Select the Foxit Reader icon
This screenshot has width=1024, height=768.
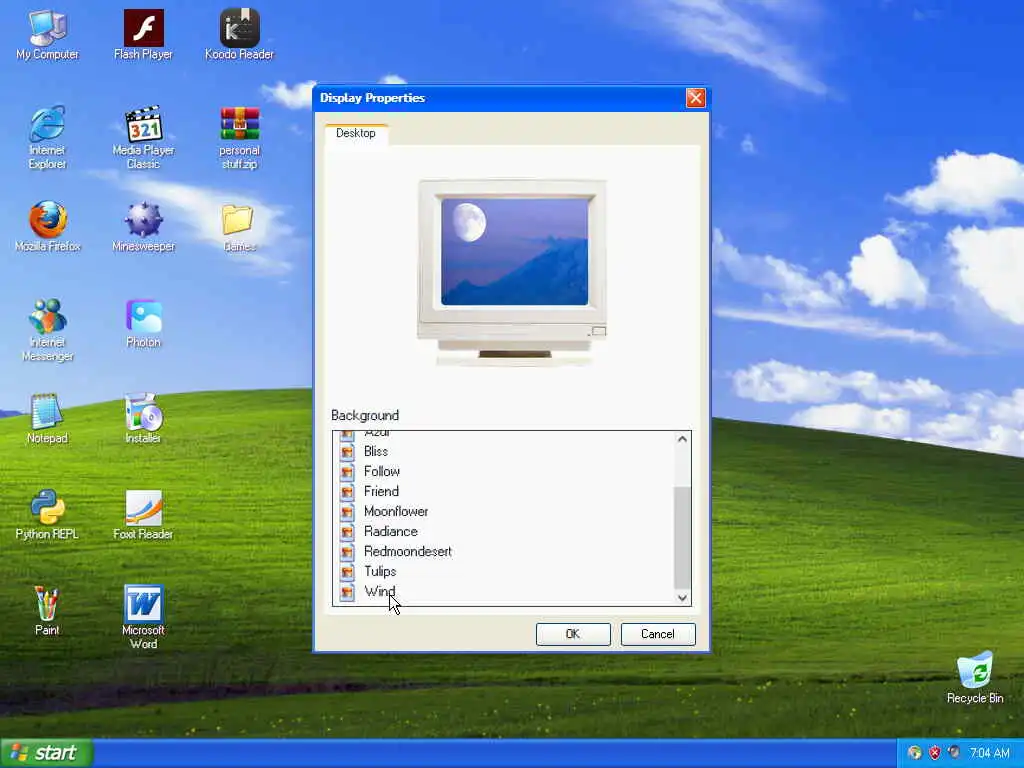pos(143,515)
